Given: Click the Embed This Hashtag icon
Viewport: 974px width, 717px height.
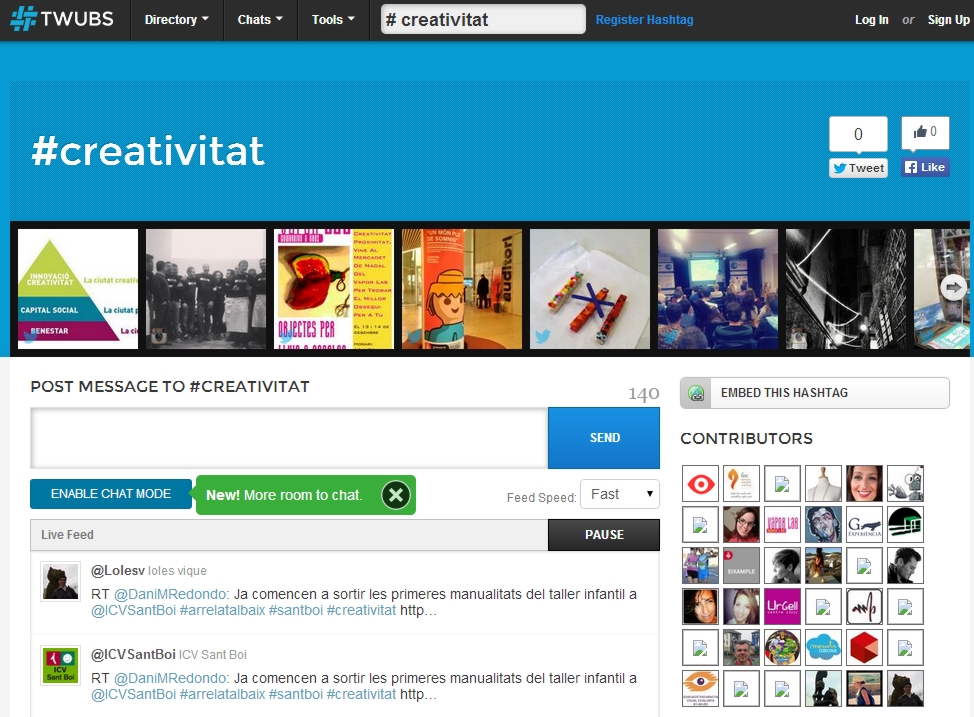Looking at the screenshot, I should tap(696, 393).
